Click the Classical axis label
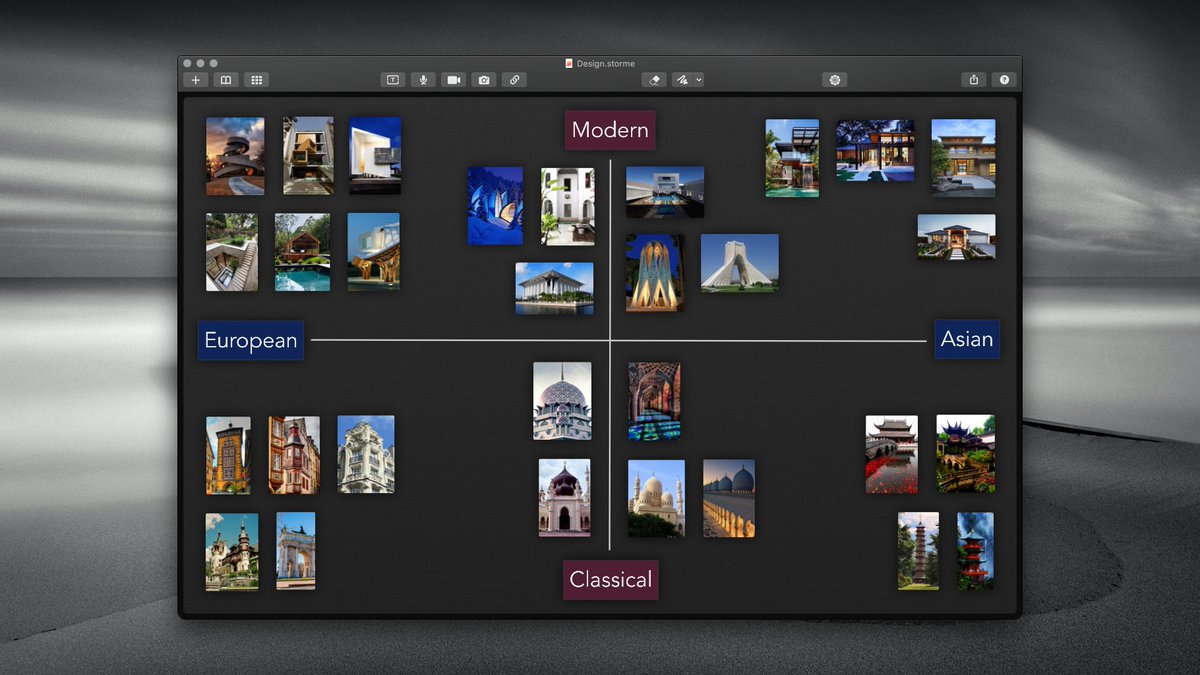This screenshot has width=1200, height=675. pos(611,579)
